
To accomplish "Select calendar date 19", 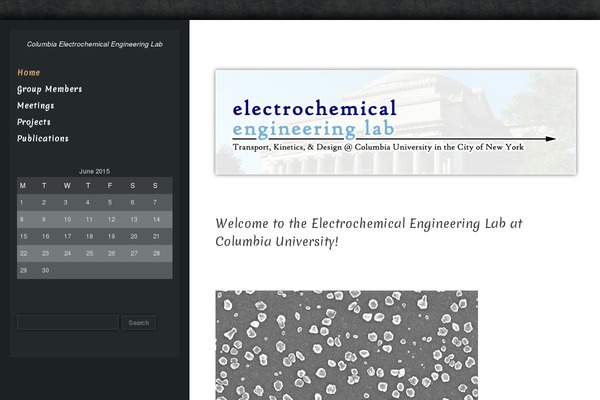I will pos(111,237).
